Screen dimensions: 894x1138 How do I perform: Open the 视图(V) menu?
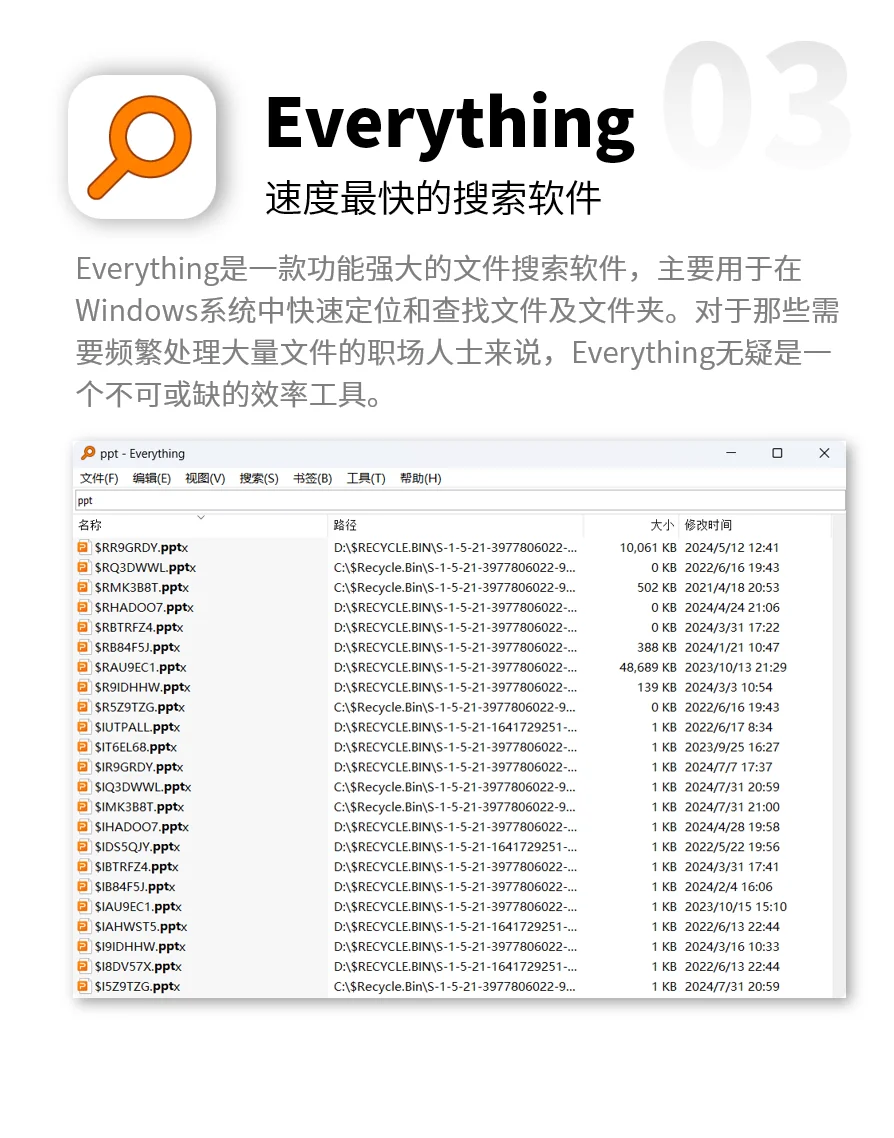204,478
